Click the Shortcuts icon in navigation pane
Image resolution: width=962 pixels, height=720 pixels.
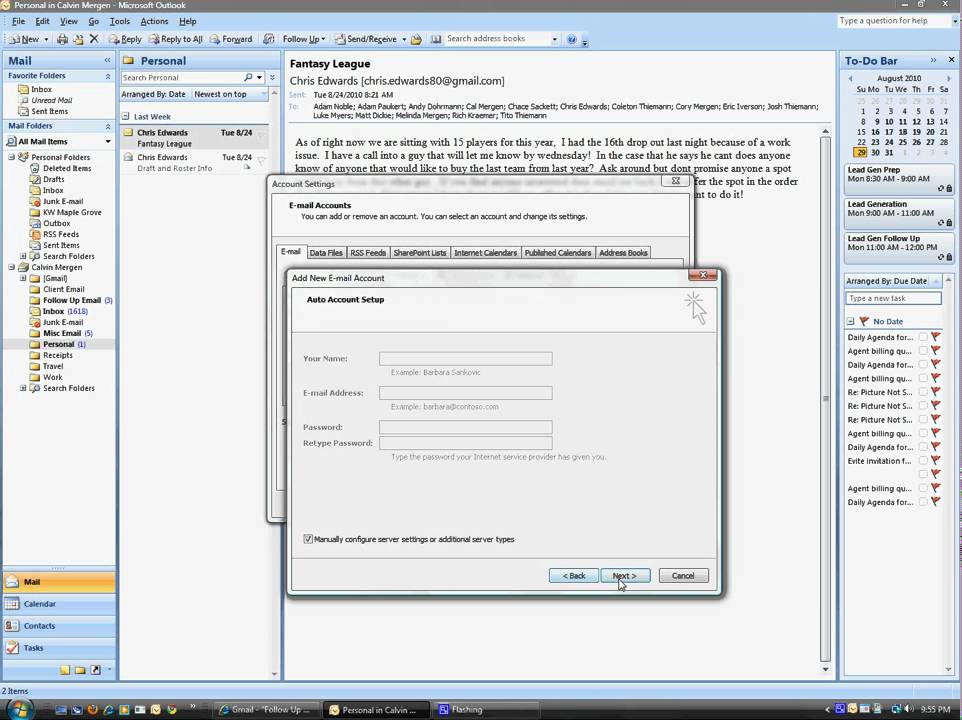pos(96,670)
